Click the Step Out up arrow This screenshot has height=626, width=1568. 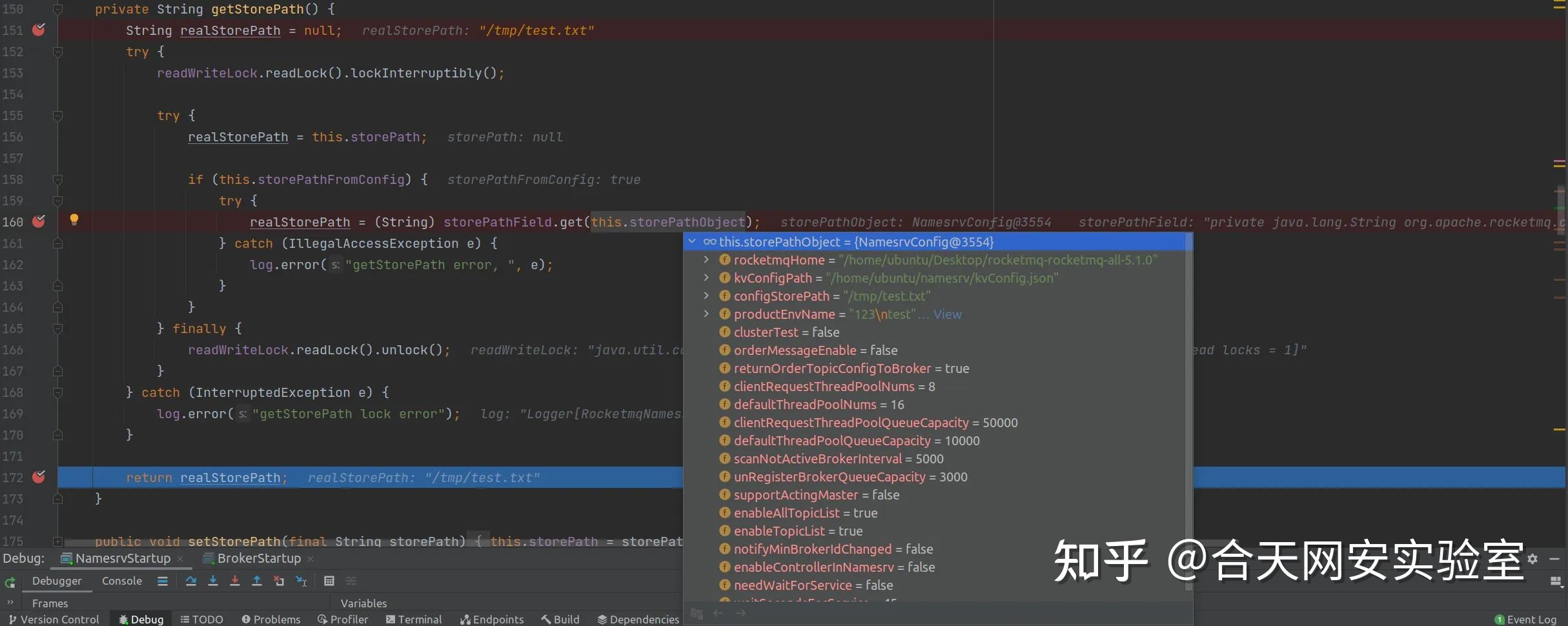tap(257, 581)
